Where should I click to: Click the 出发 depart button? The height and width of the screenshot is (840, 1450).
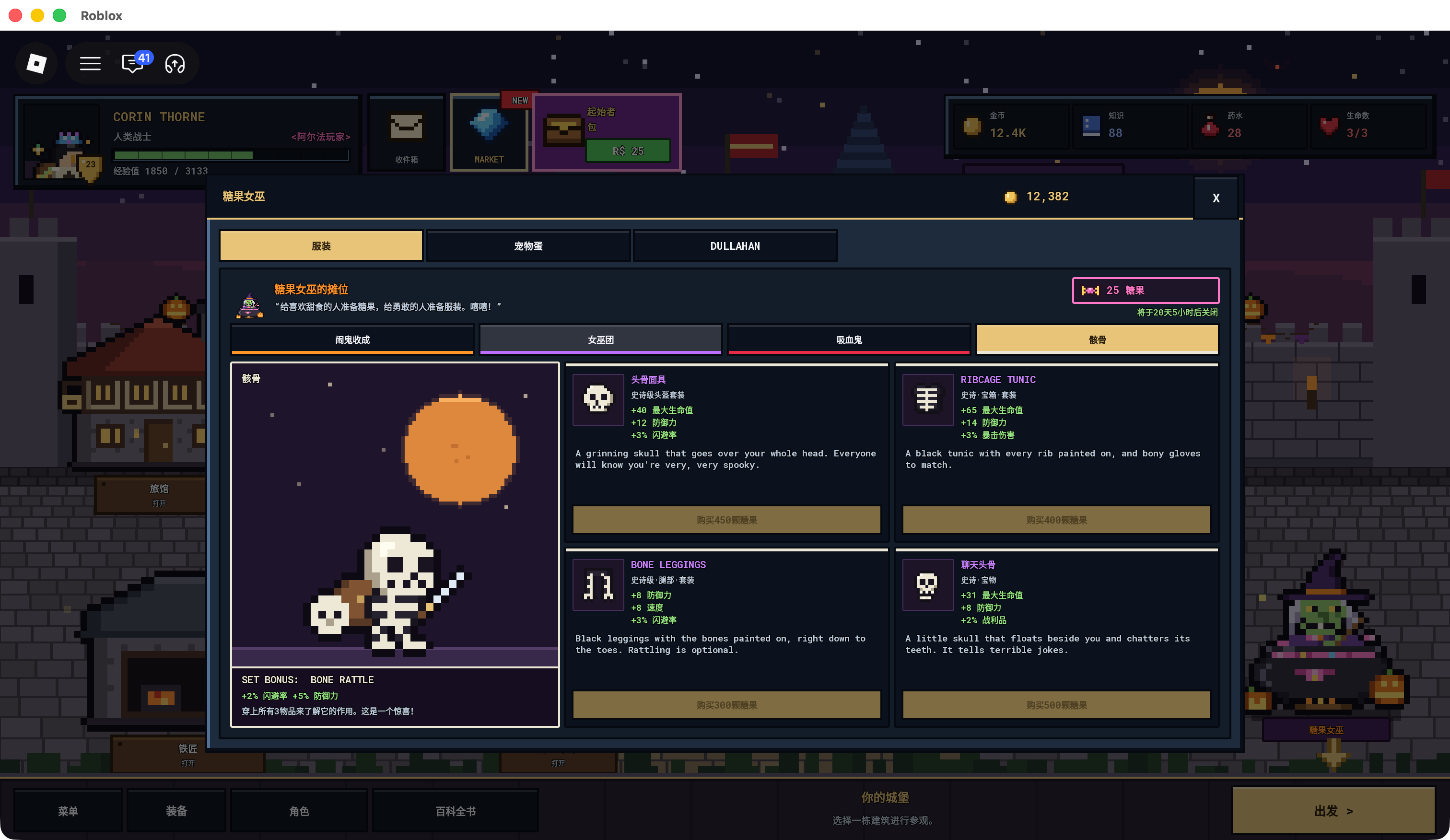[1333, 811]
